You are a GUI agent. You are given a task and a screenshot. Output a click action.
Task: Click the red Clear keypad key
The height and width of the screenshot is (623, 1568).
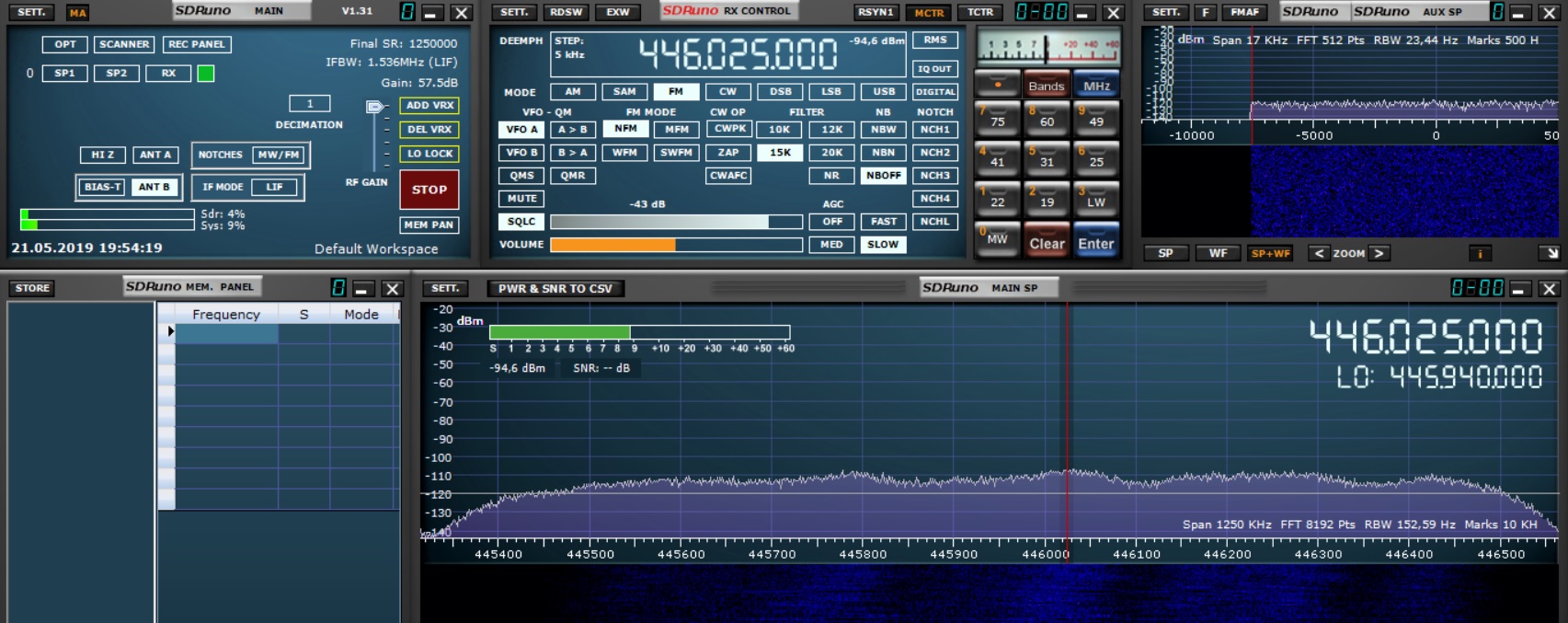point(1047,239)
